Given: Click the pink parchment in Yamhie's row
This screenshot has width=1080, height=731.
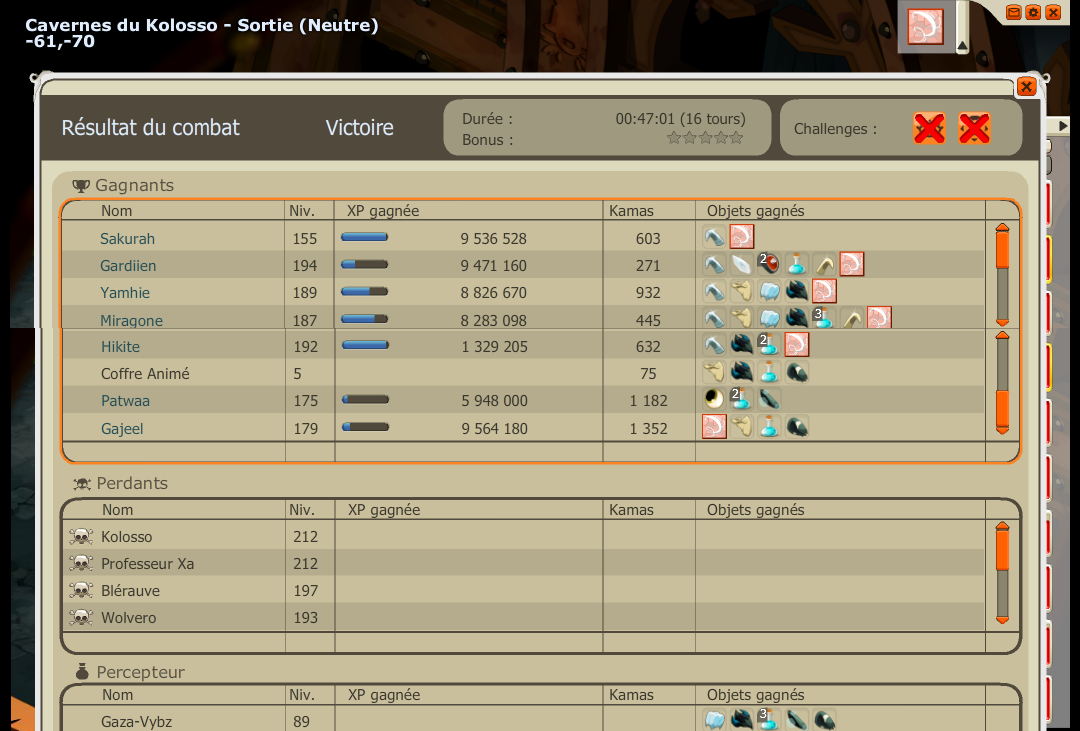Looking at the screenshot, I should [x=824, y=291].
